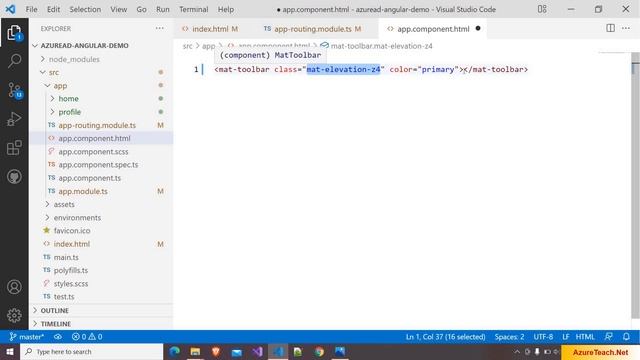The width and height of the screenshot is (640, 360).
Task: Open app.component.spec.ts in Explorer
Action: (x=98, y=165)
